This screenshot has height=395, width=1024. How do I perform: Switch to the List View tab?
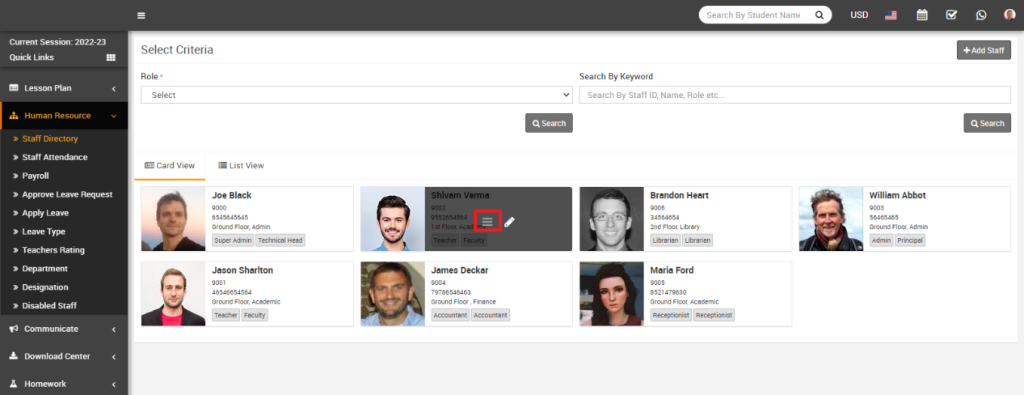click(x=241, y=166)
